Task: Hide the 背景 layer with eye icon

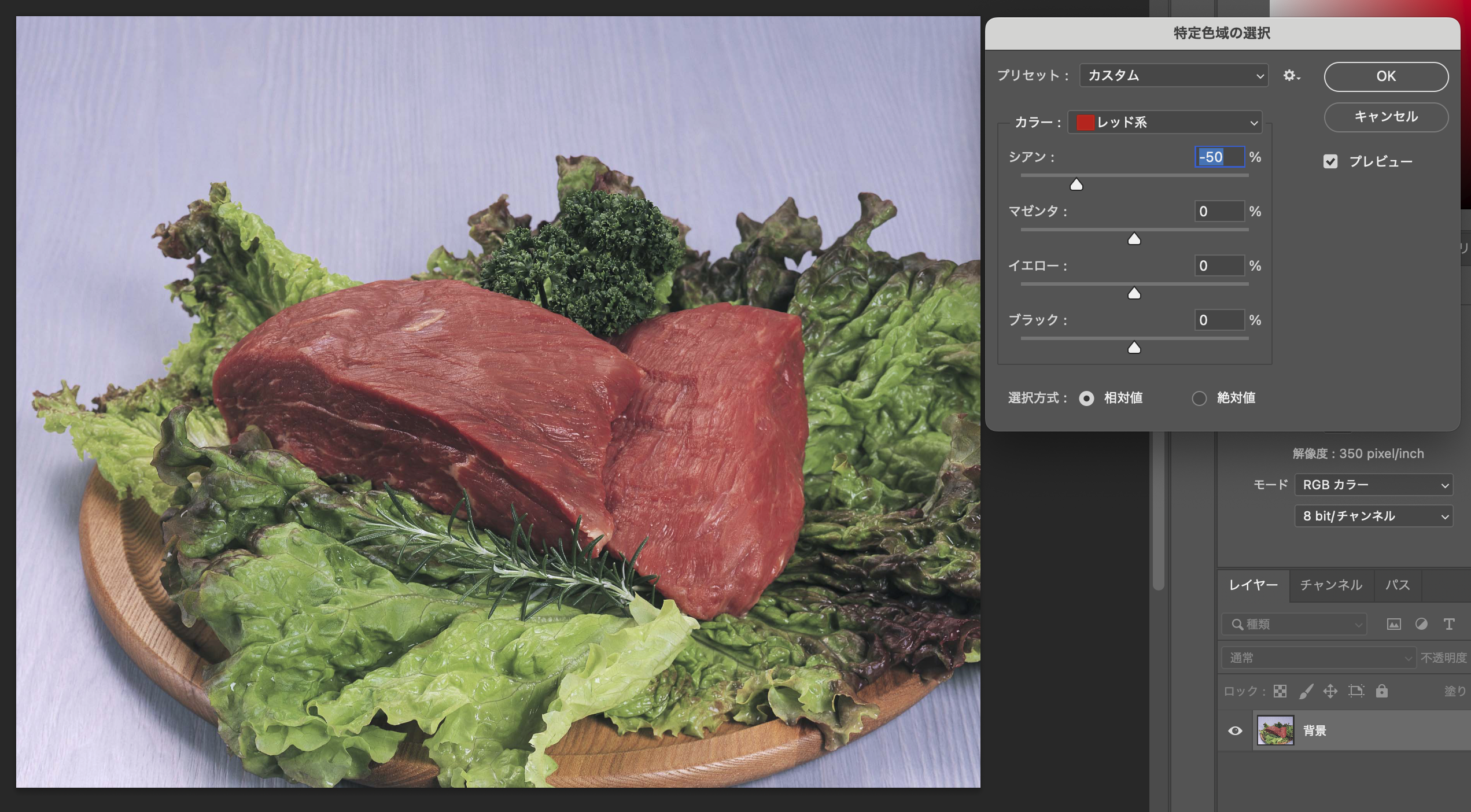Action: tap(1235, 730)
